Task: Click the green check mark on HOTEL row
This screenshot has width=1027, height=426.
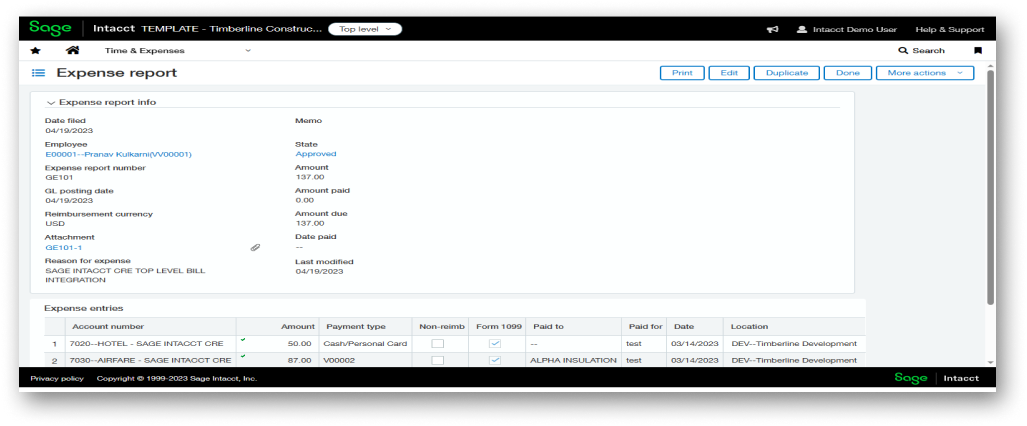Action: click(x=243, y=339)
